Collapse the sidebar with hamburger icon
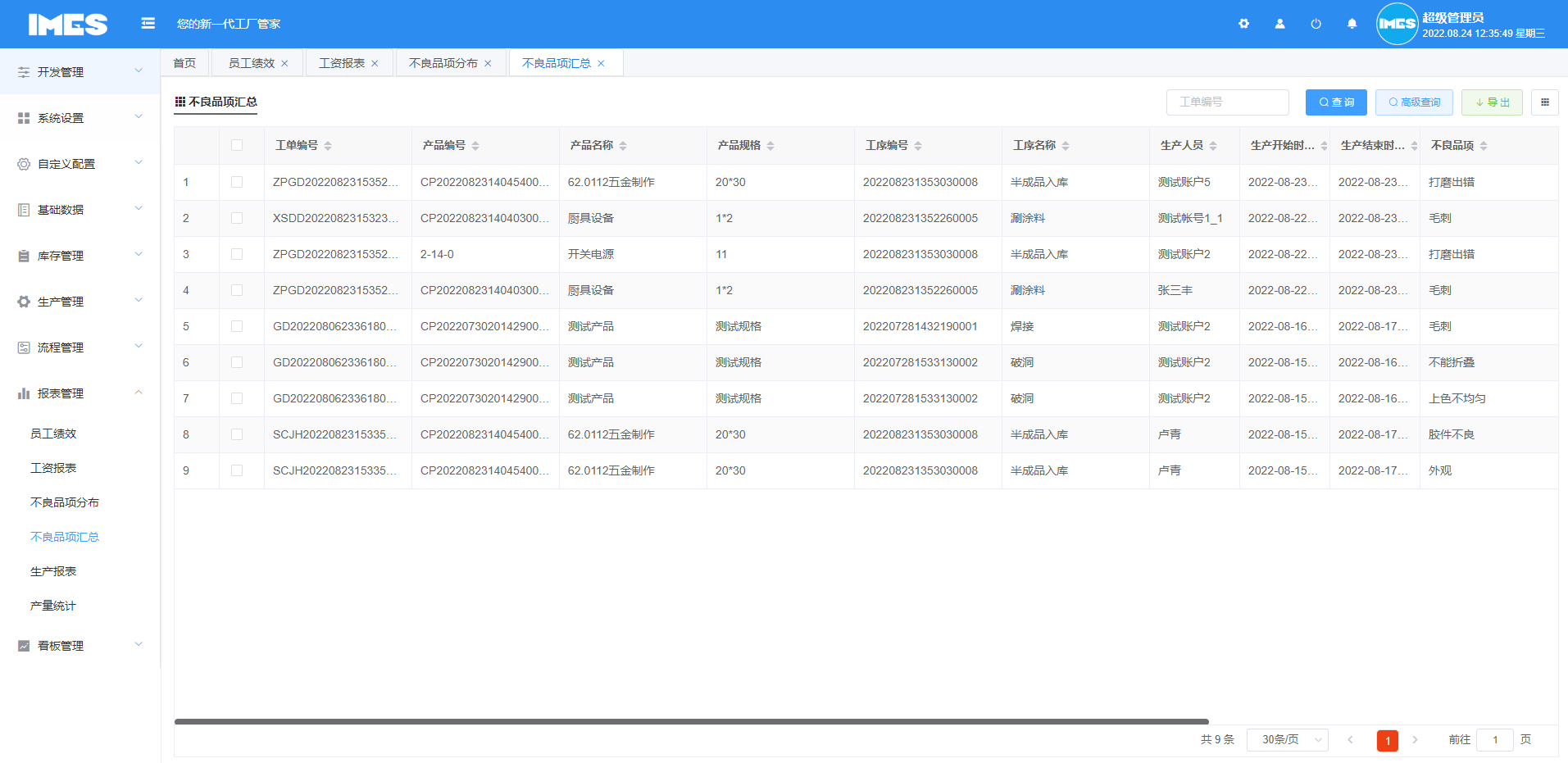 click(x=148, y=24)
